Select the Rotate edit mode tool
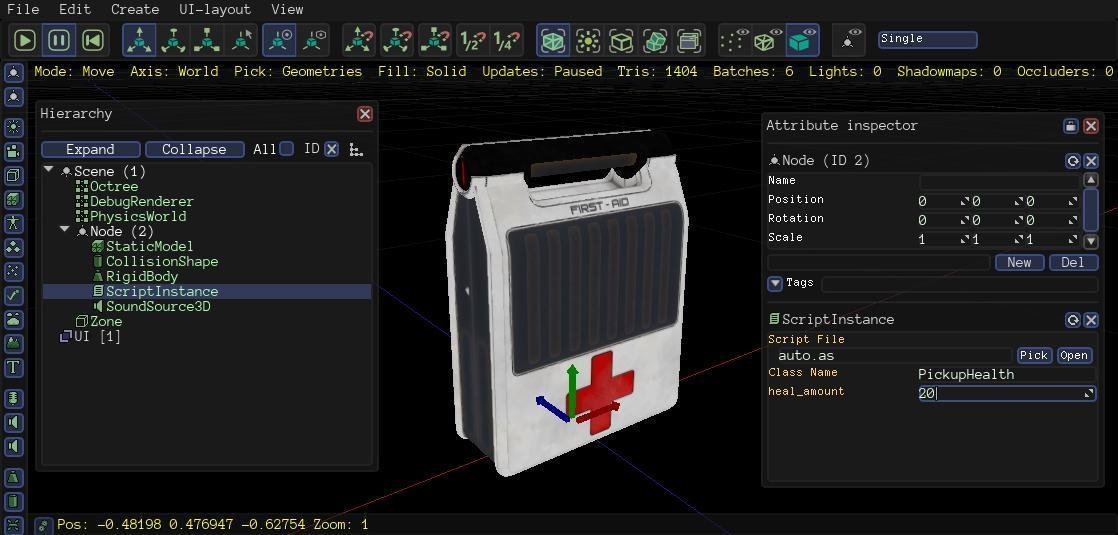This screenshot has height=535, width=1118. coord(174,40)
